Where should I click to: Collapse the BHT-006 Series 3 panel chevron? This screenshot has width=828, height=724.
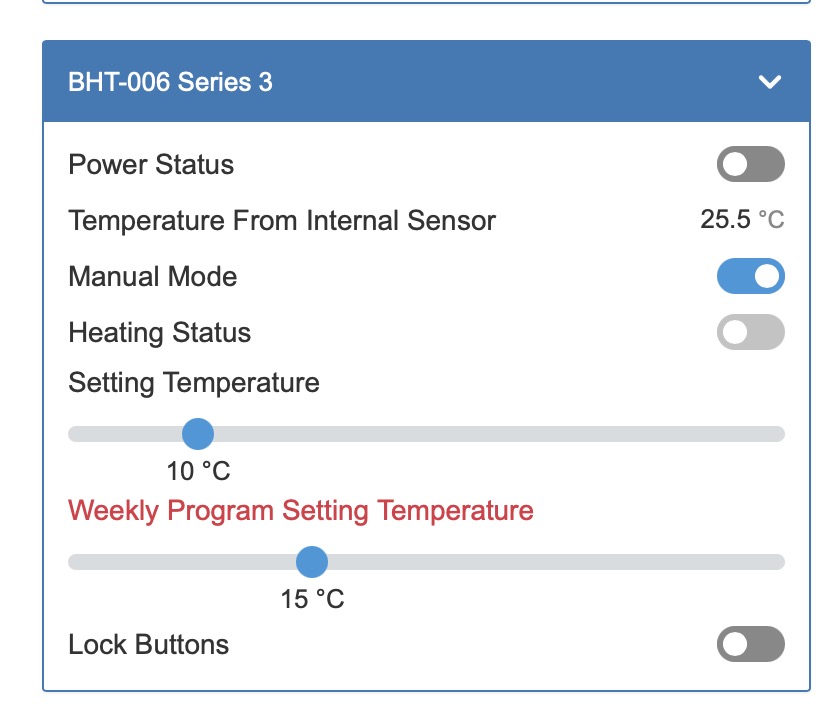click(769, 82)
